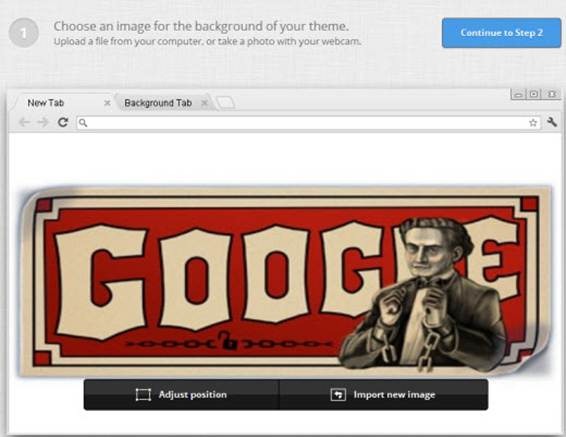Click the preview window maximize button
Viewport: 566px width, 437px height.
(x=534, y=94)
